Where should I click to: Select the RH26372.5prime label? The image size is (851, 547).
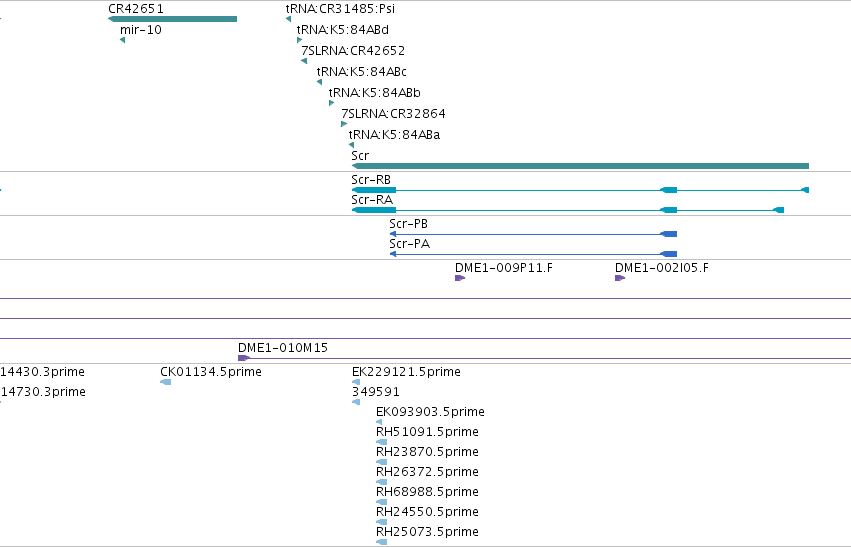[x=427, y=472]
